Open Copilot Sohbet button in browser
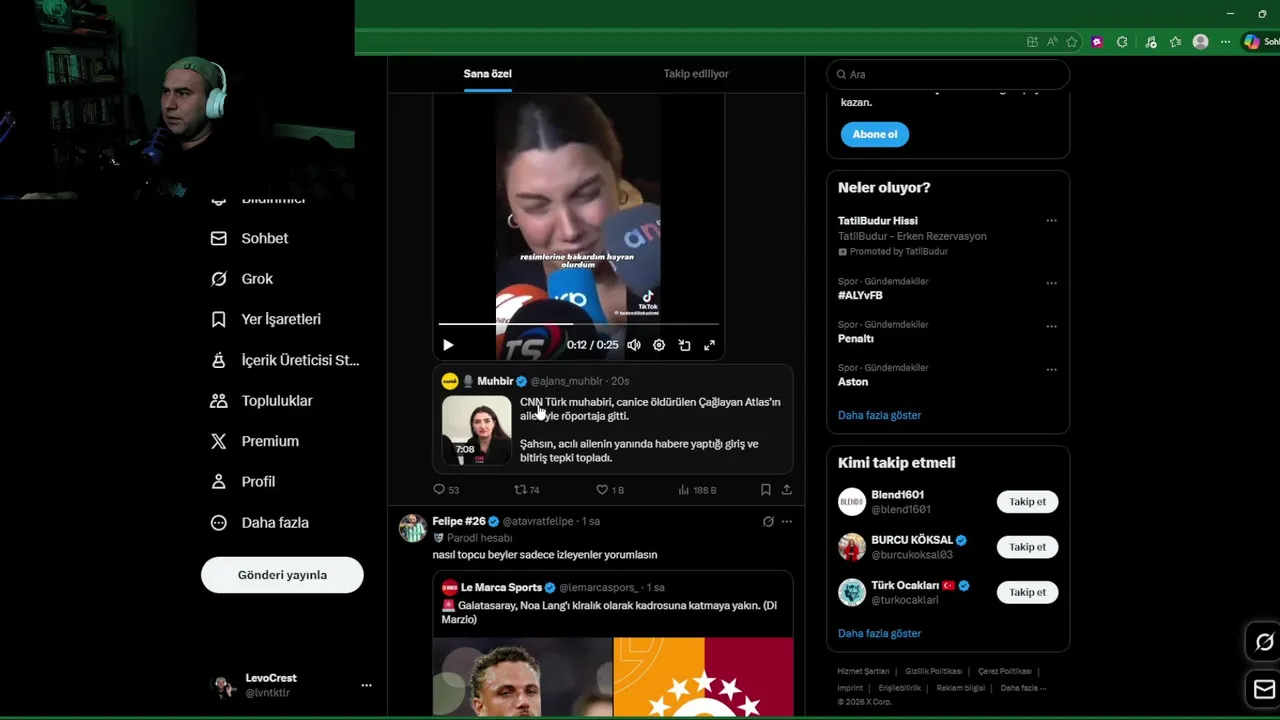 [1261, 42]
